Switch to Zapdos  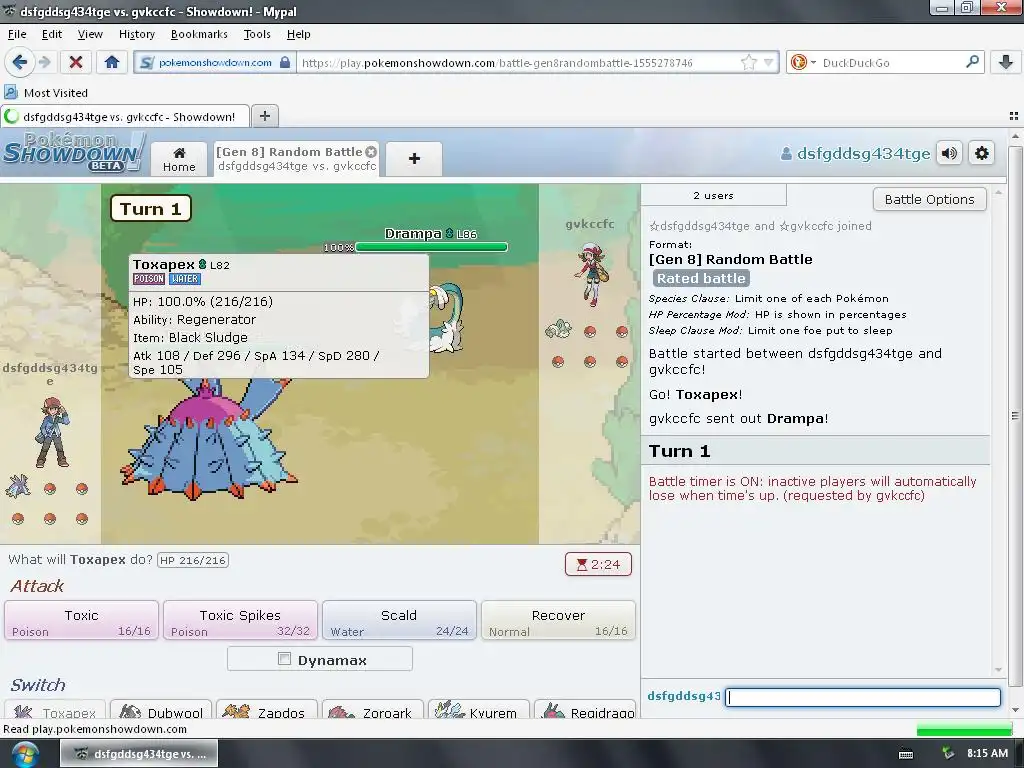coord(266,711)
